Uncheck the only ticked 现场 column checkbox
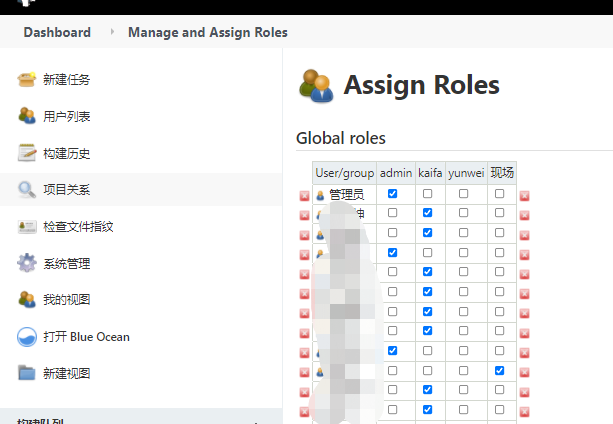Screen dimensions: 613x424 (x=499, y=370)
